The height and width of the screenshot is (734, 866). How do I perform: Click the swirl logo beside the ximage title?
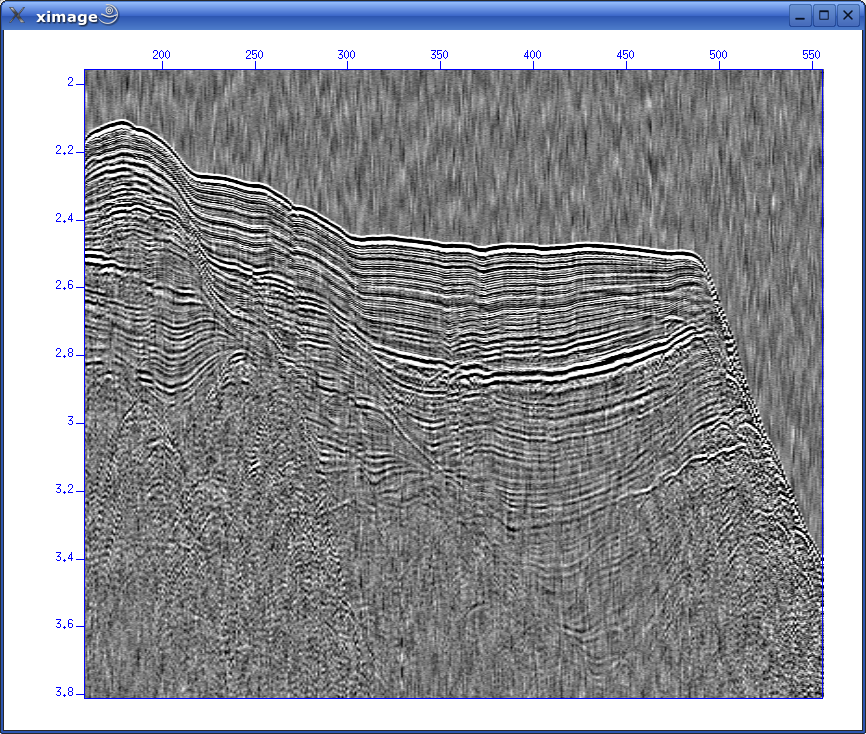[x=109, y=14]
